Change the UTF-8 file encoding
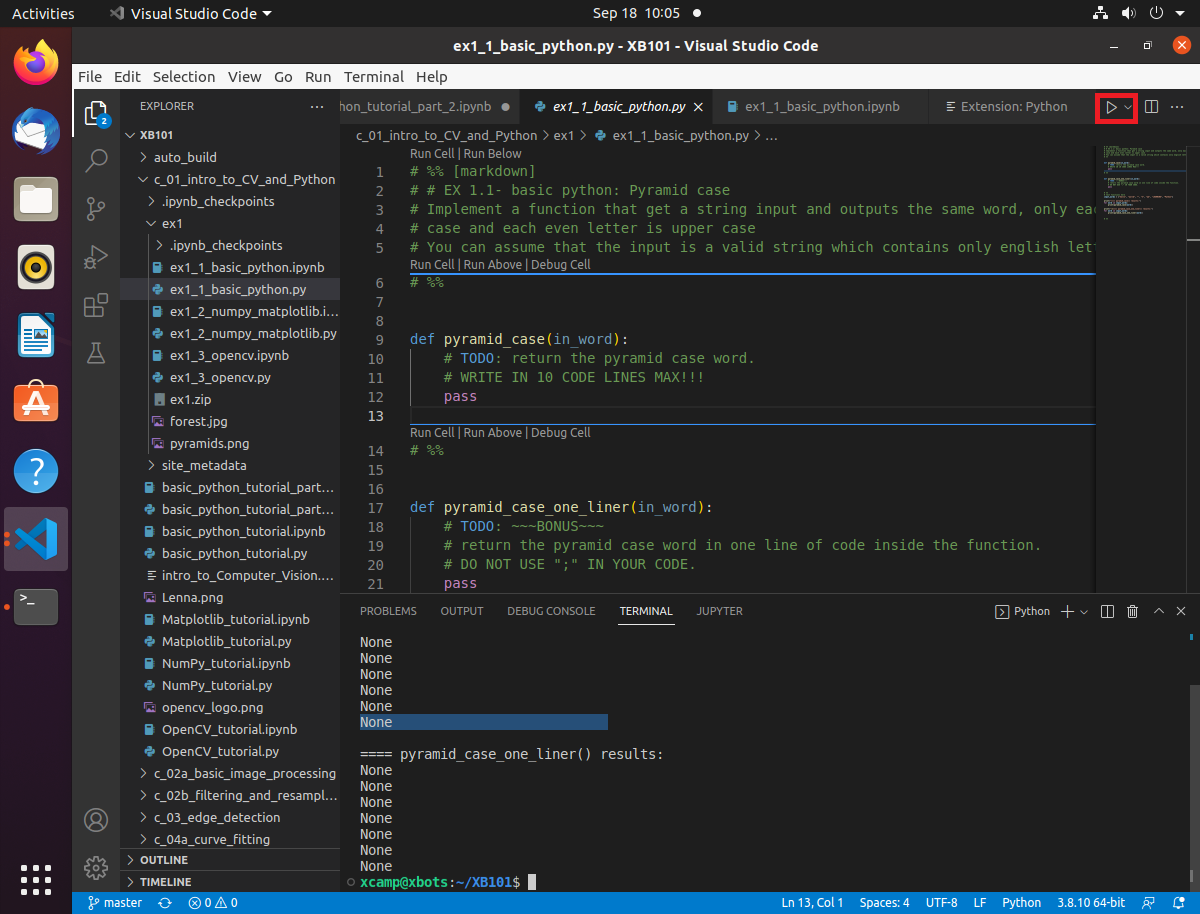The image size is (1200, 914). (941, 902)
